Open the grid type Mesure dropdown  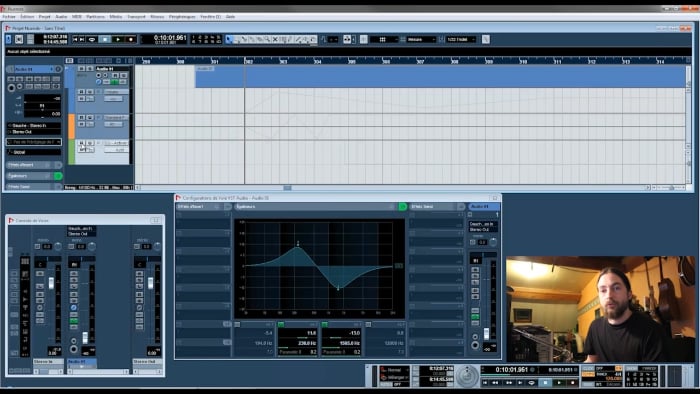(421, 39)
